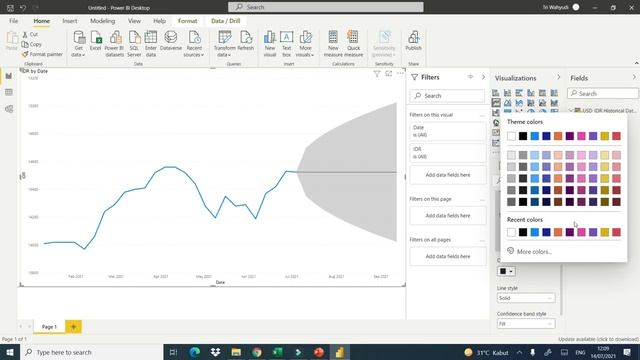
Task: Open the color dropdown button
Action: click(x=506, y=271)
